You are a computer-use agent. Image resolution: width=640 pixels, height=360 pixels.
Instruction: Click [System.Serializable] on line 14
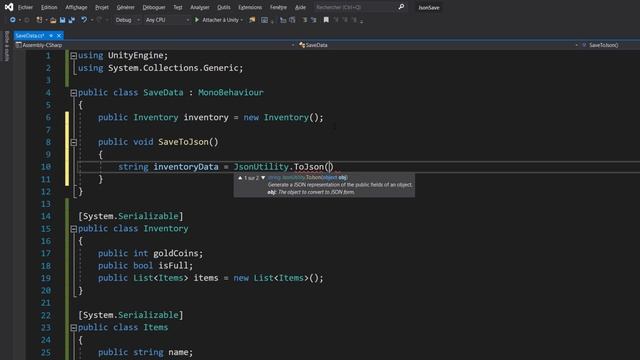point(131,216)
